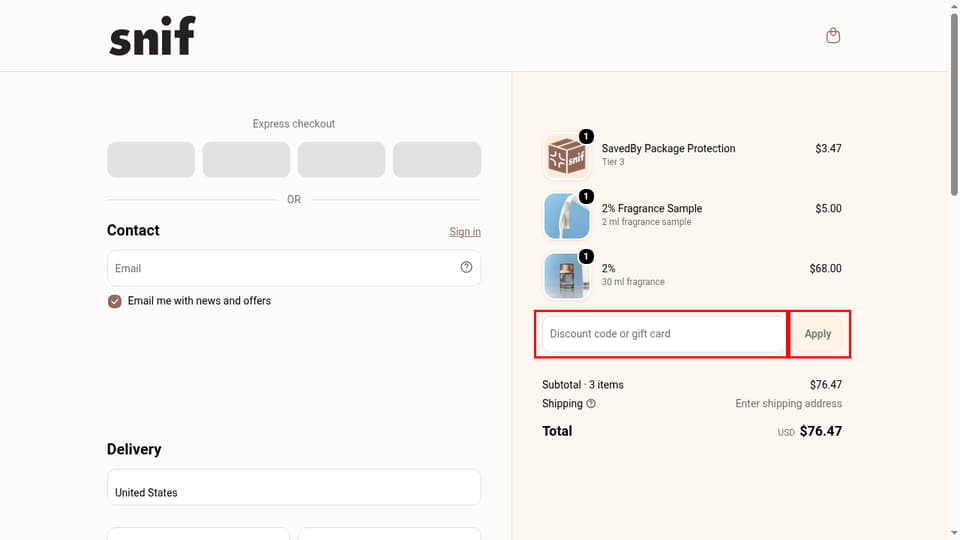
Task: Click the $3.47 price text
Action: tap(828, 148)
